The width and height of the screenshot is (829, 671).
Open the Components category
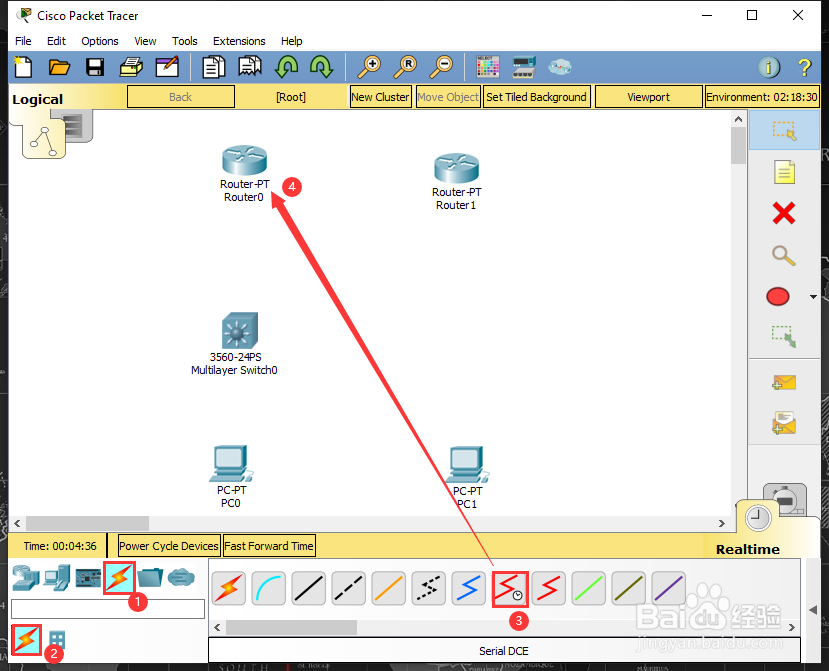(x=88, y=578)
